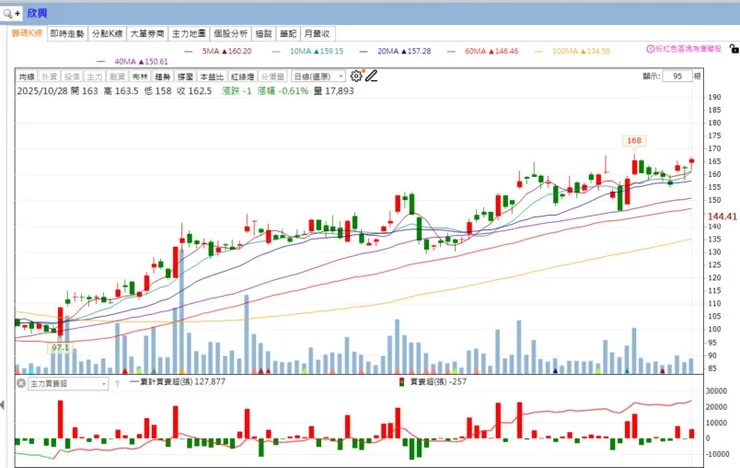
Task: Switch to the 大單券商 tab
Action: [147, 33]
